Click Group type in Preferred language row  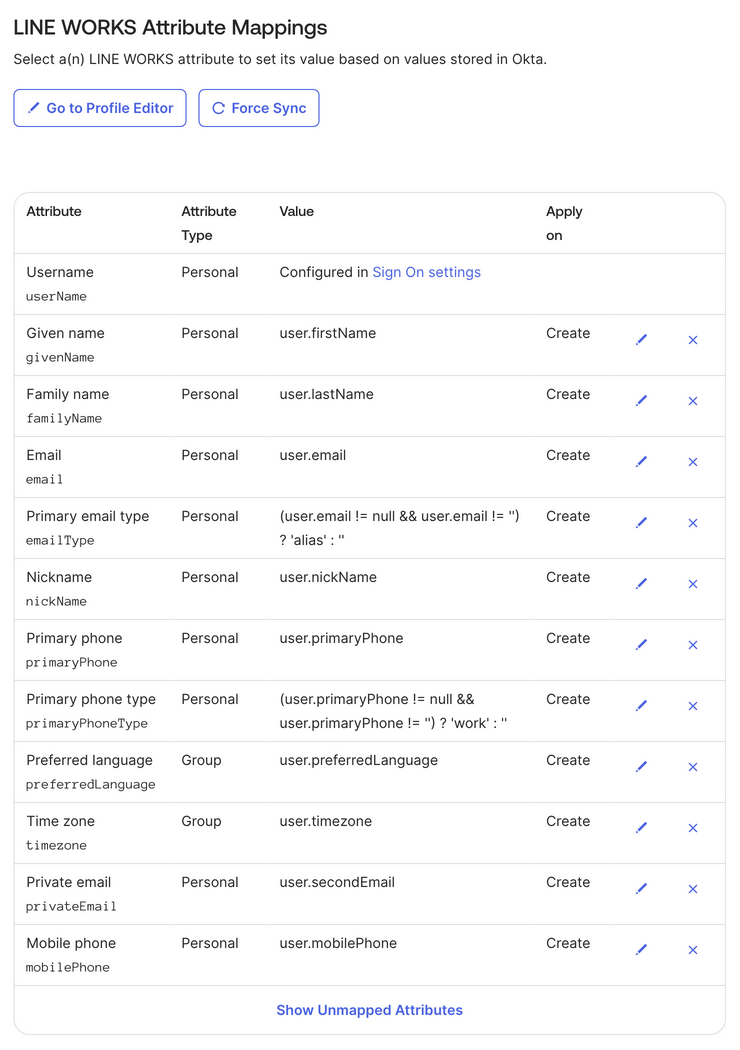(201, 760)
